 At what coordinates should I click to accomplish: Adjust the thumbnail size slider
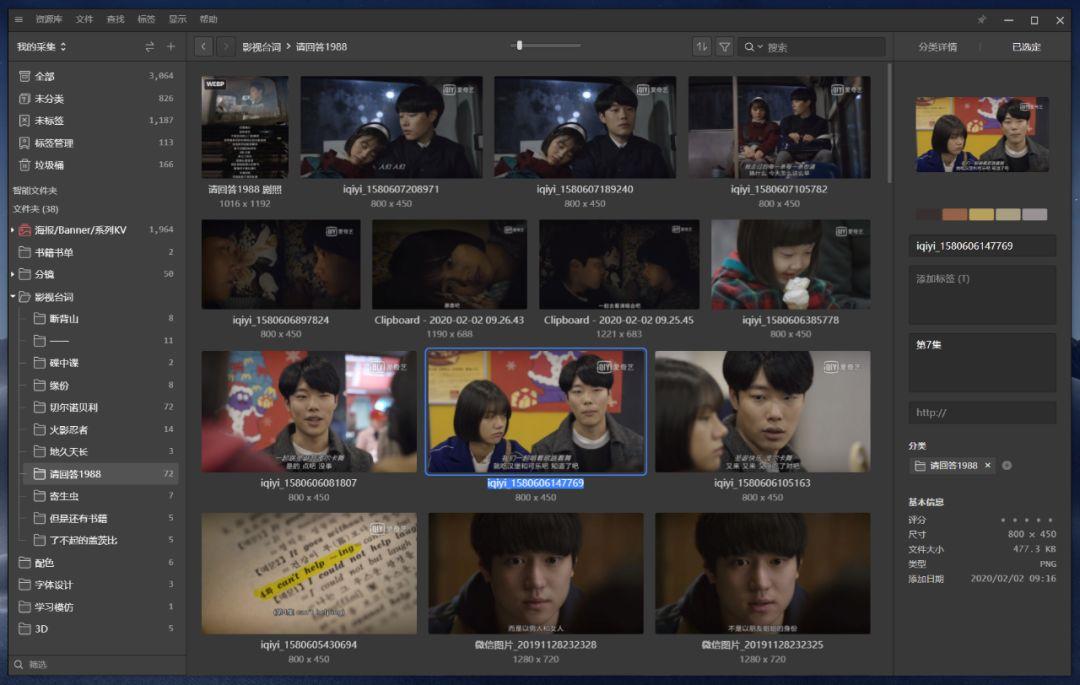(x=519, y=45)
